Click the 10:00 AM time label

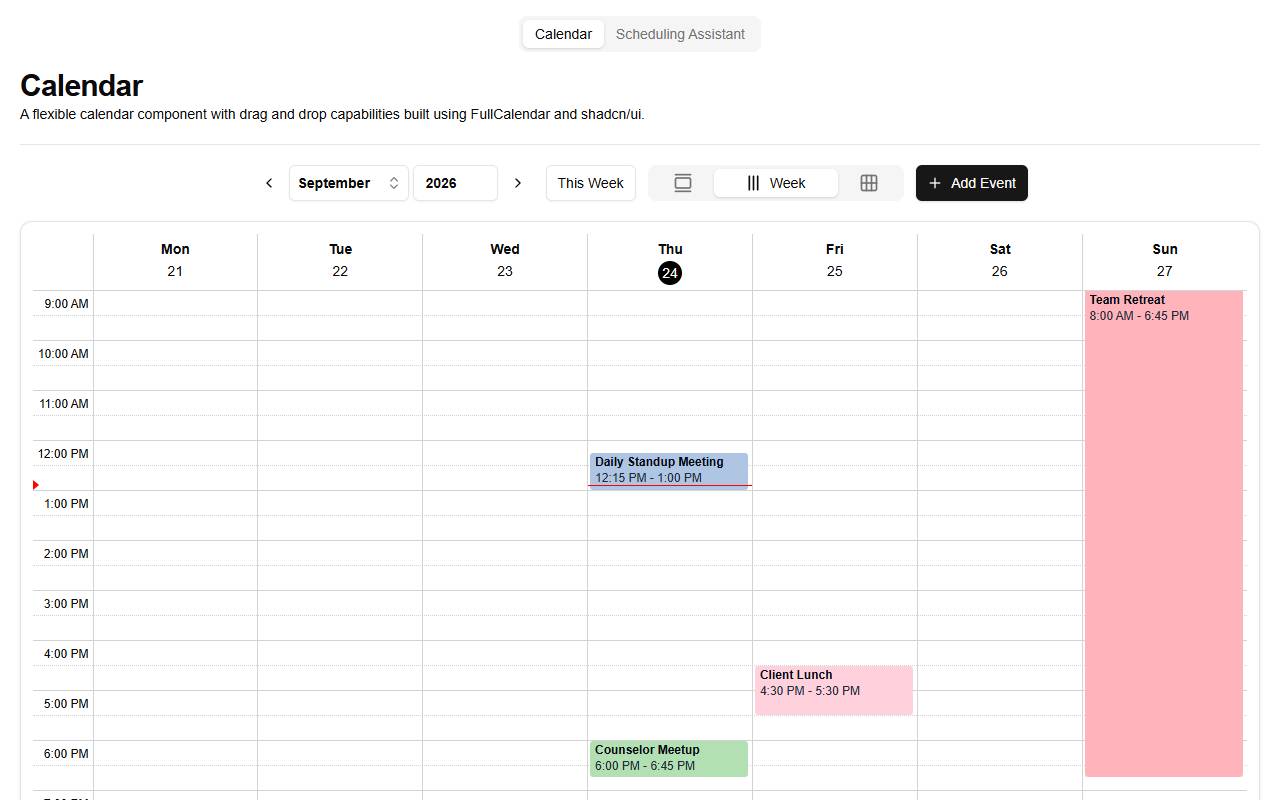[63, 354]
